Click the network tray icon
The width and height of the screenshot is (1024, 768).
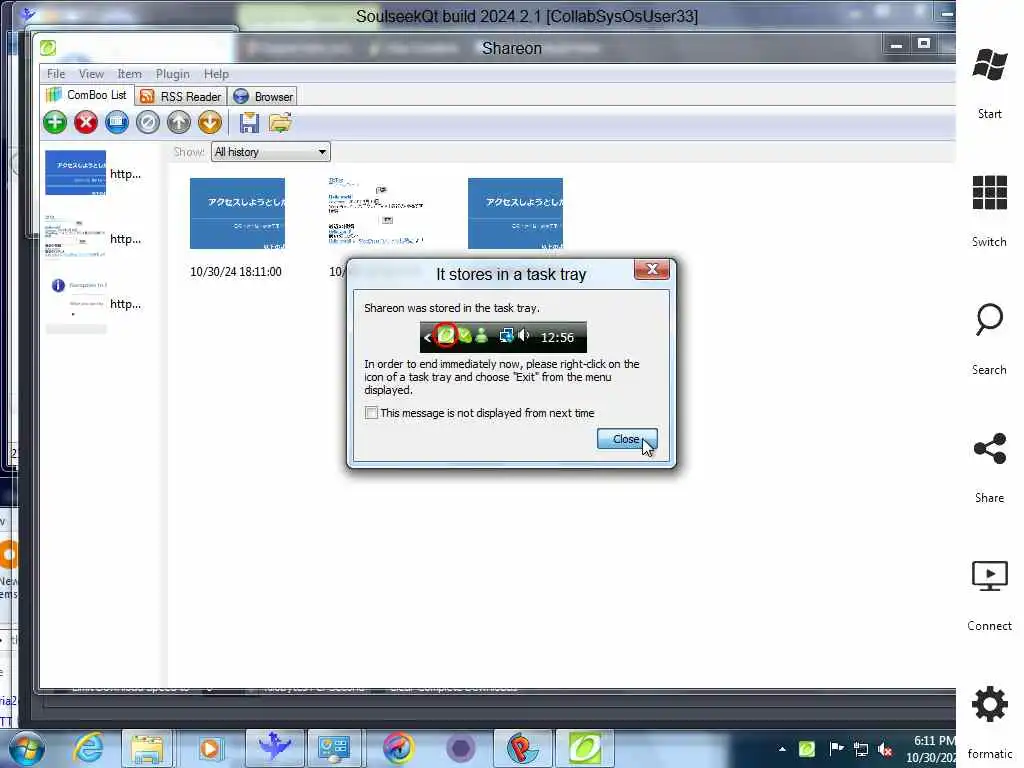coord(861,749)
